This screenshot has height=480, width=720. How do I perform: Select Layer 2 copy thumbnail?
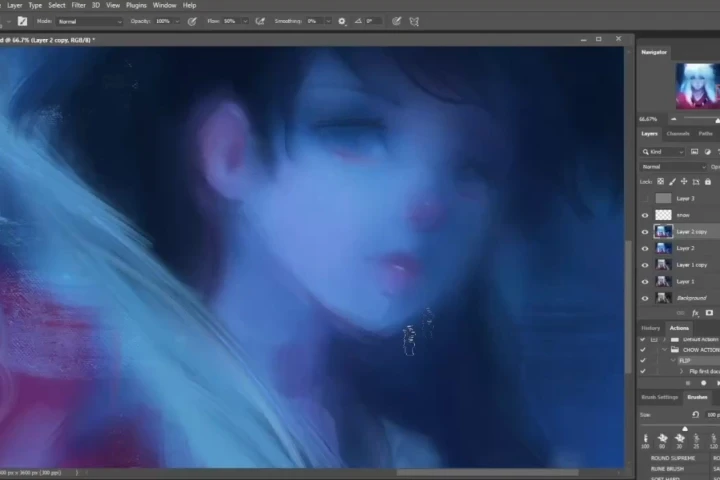click(x=663, y=232)
